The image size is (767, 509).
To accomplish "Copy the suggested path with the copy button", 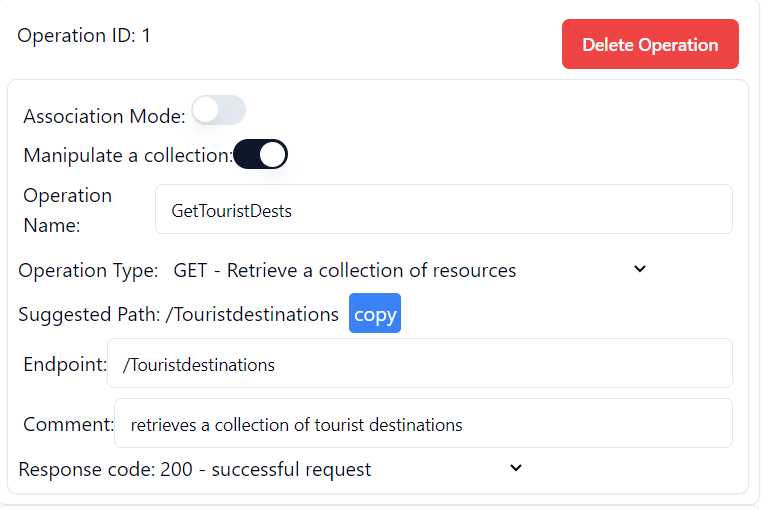I will [375, 314].
